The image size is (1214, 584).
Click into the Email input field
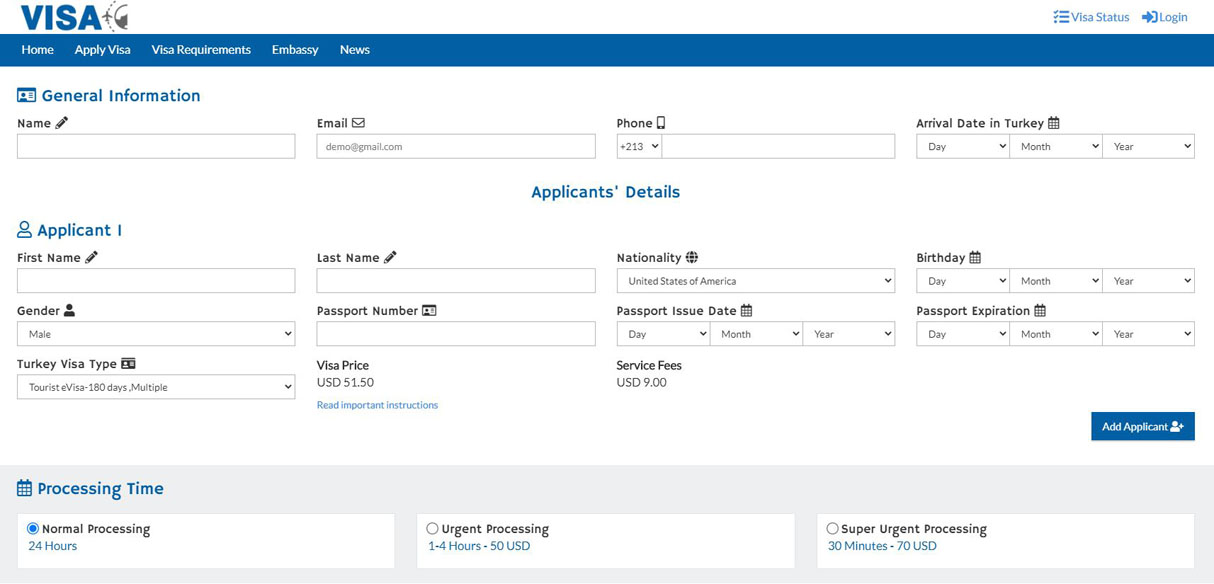pos(456,146)
